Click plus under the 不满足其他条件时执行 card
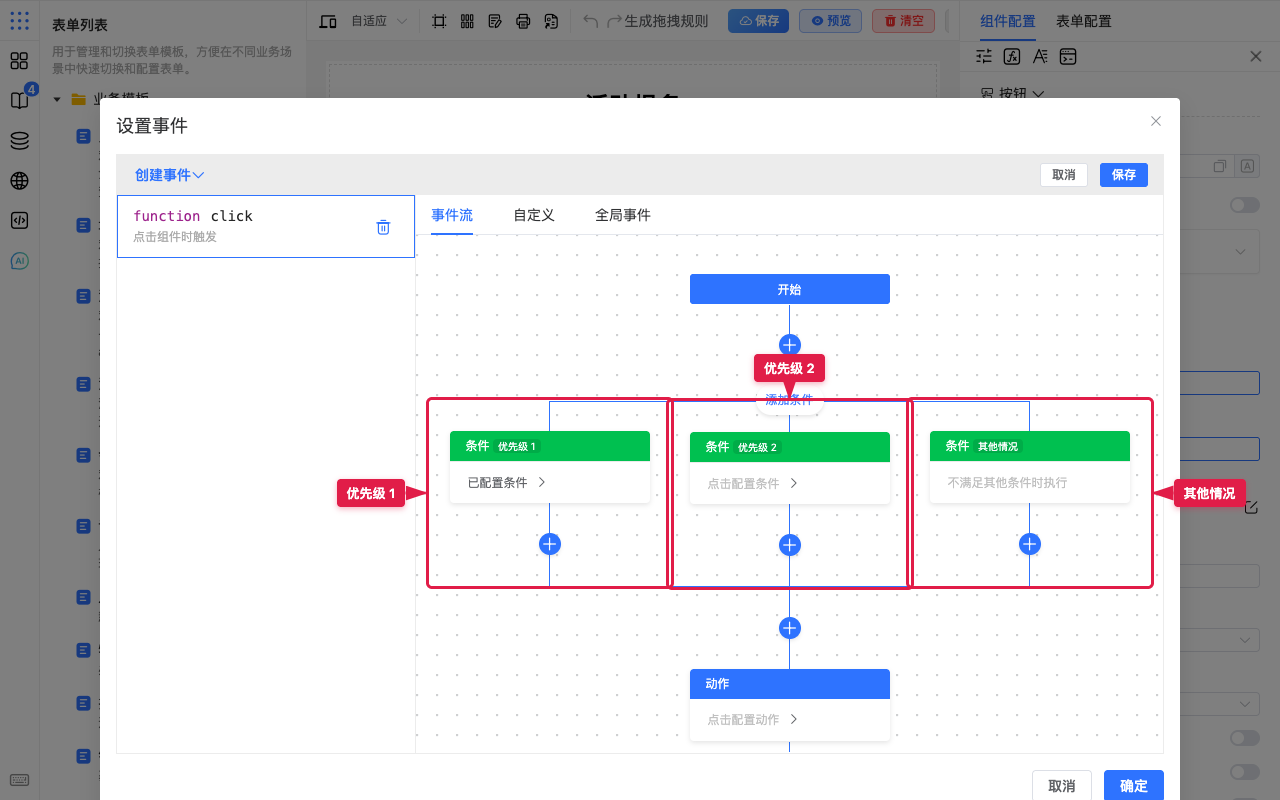 pos(1030,544)
